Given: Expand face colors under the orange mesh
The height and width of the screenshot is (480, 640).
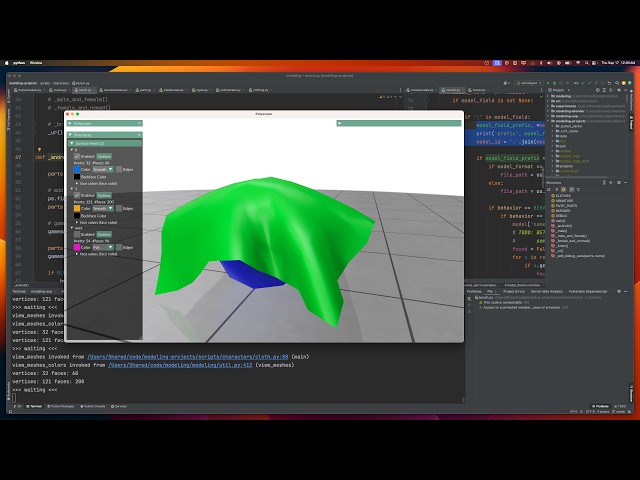Looking at the screenshot, I should coord(77,222).
